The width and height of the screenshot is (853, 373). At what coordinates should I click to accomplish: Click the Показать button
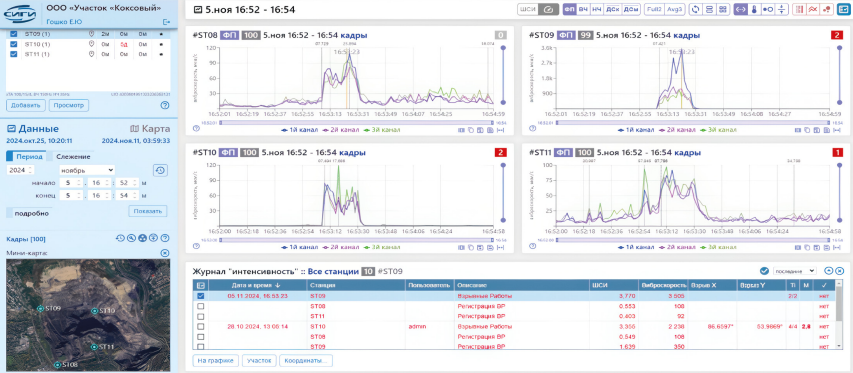[x=148, y=211]
